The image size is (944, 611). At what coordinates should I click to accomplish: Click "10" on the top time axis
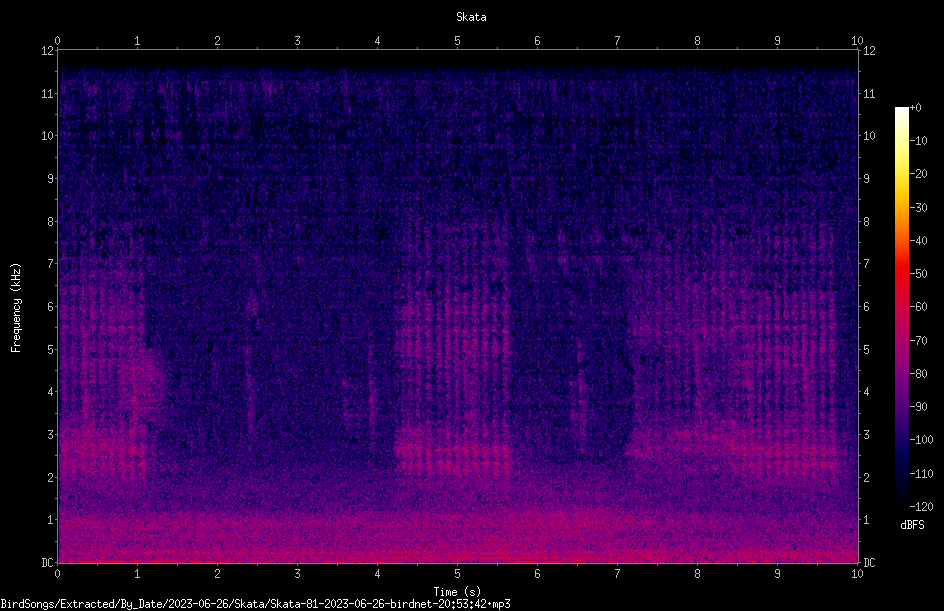(857, 41)
